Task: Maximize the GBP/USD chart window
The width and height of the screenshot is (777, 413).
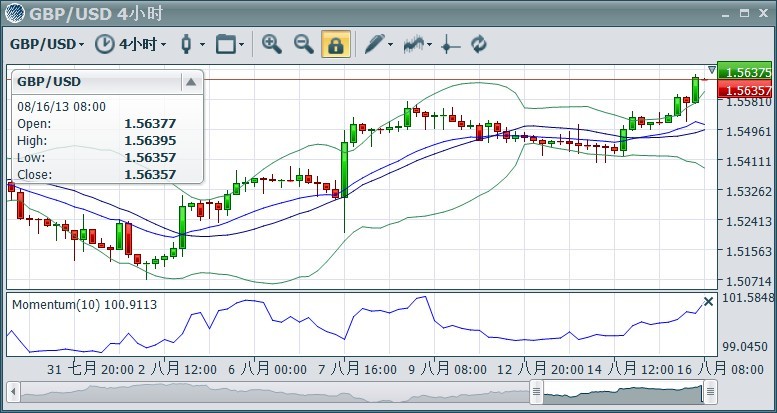Action: (x=744, y=13)
